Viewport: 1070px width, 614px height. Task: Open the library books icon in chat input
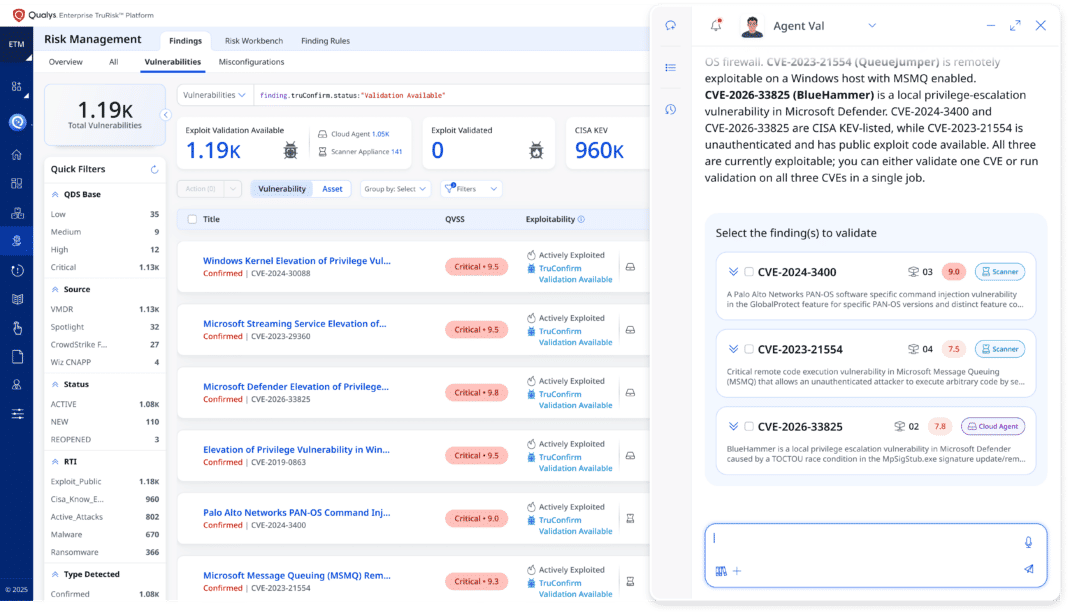pyautogui.click(x=721, y=571)
